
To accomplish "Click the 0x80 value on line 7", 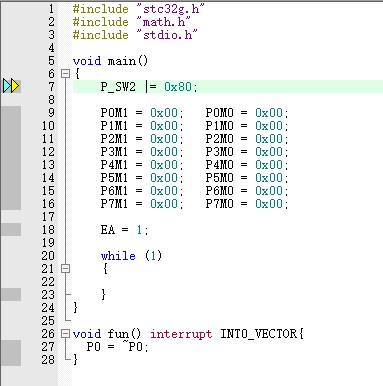I will [178, 87].
